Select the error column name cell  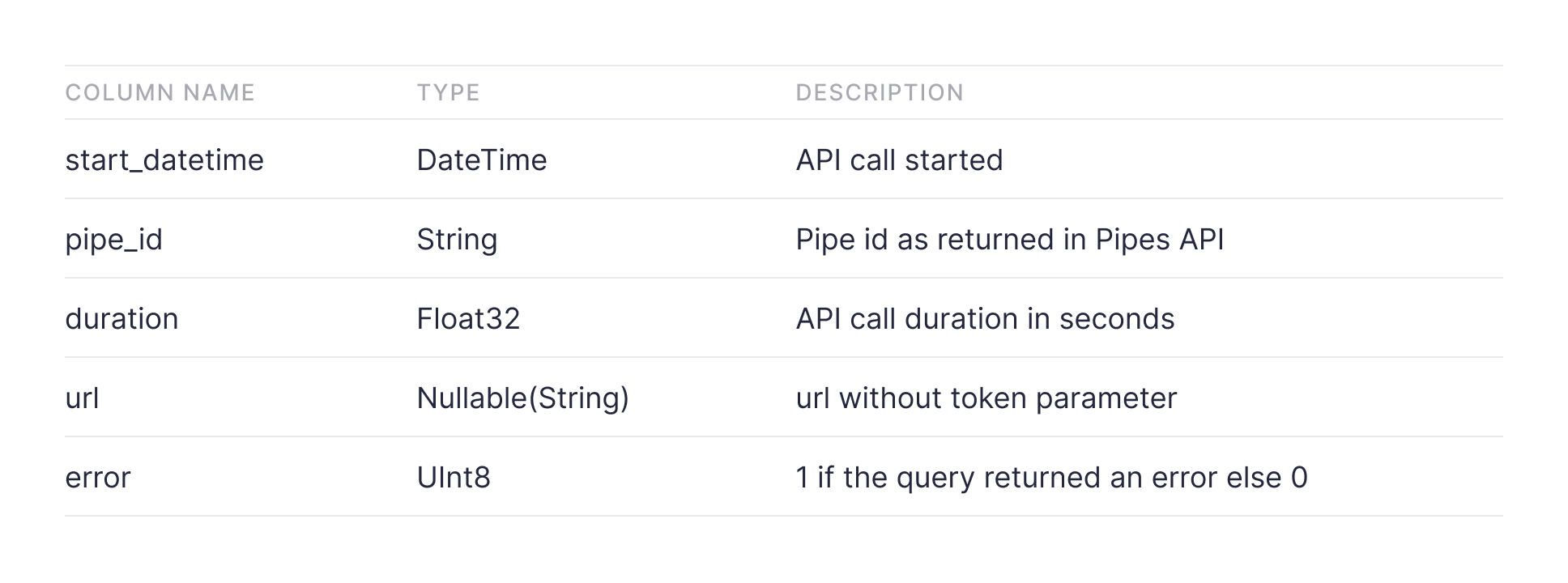(x=97, y=477)
